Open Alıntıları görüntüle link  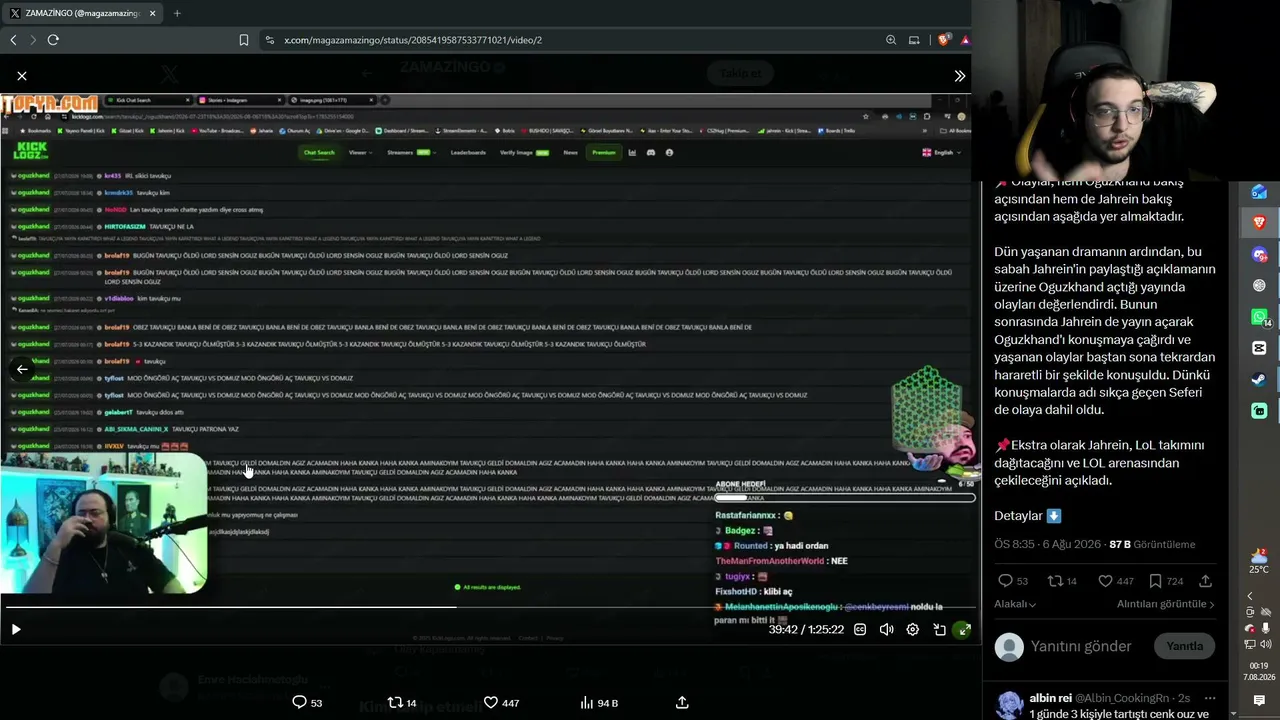pyautogui.click(x=1165, y=604)
